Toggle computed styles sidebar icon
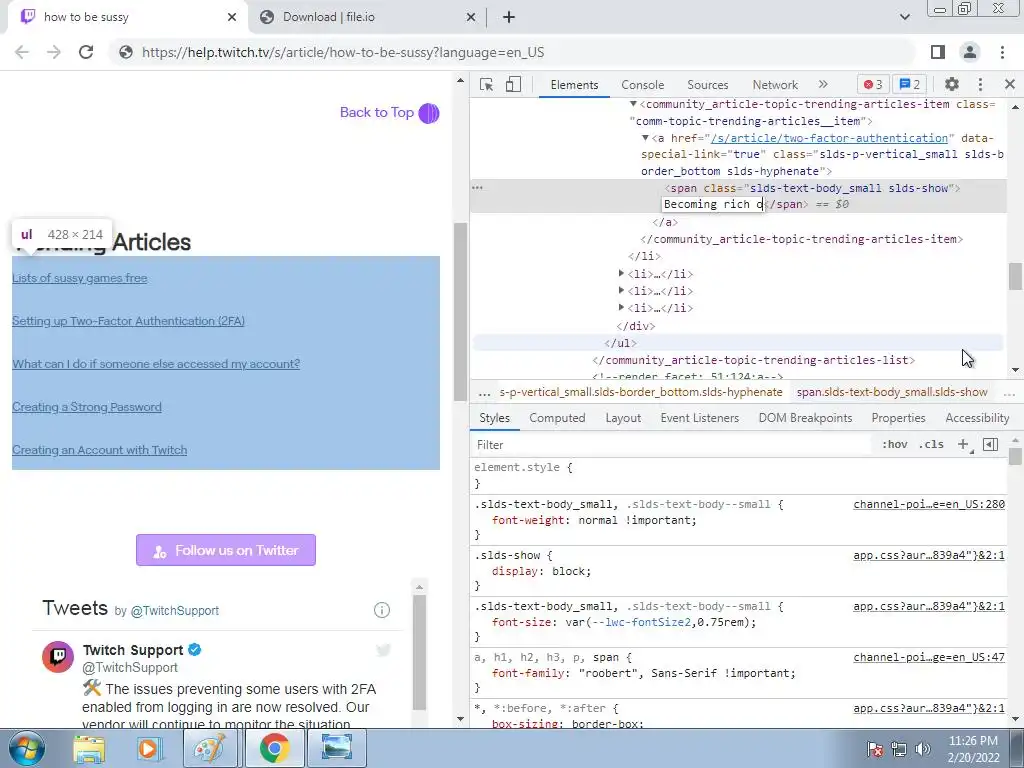Viewport: 1024px width, 768px height. coord(991,445)
